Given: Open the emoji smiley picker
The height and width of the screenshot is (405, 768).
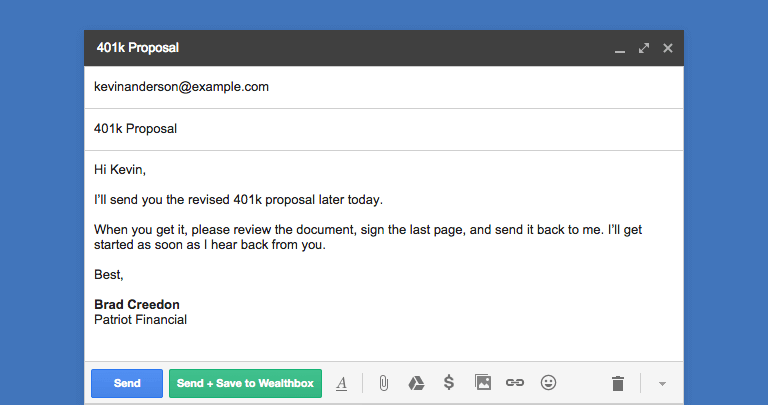Looking at the screenshot, I should click(548, 382).
